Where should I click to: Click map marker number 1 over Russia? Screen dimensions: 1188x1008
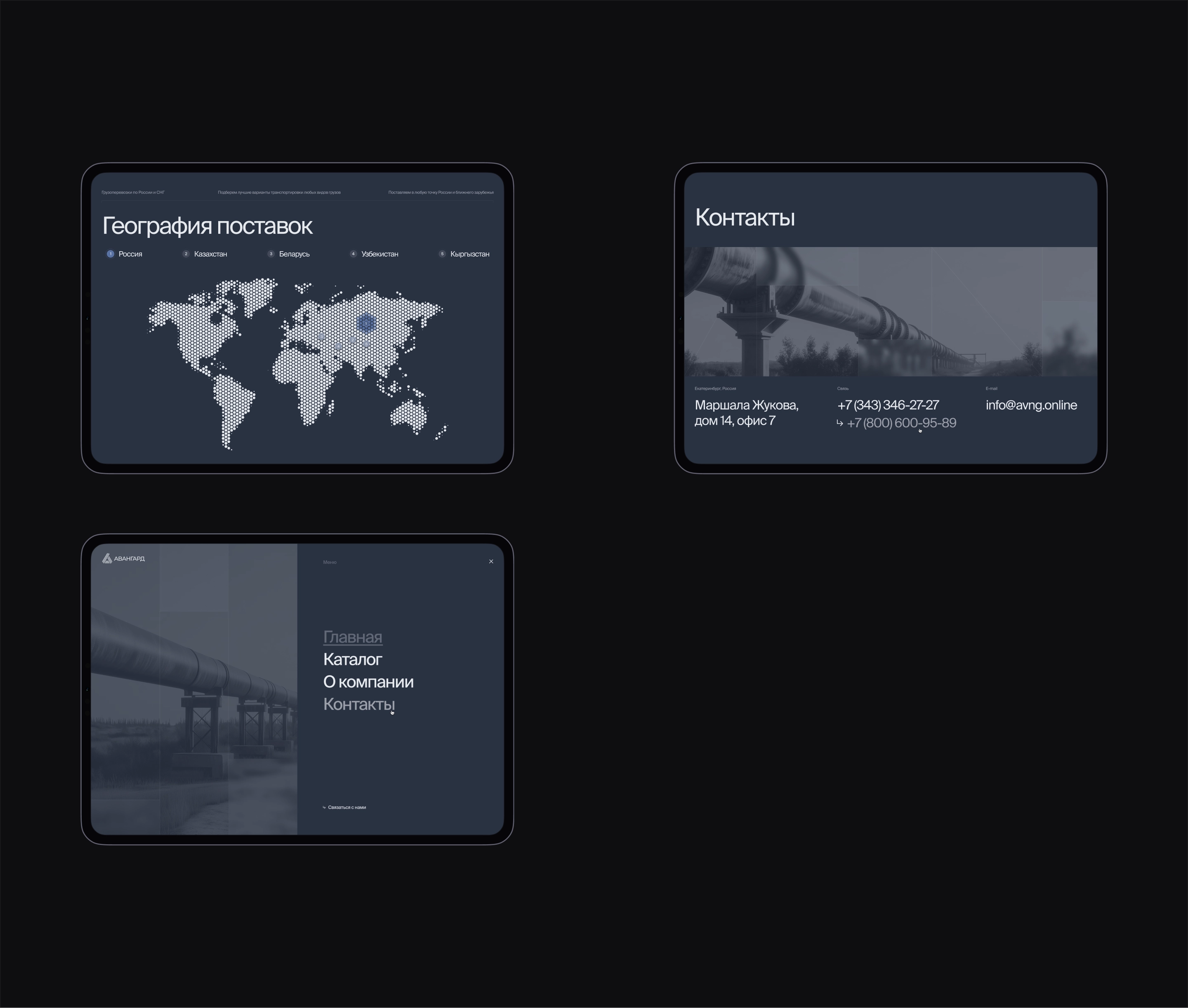(366, 323)
